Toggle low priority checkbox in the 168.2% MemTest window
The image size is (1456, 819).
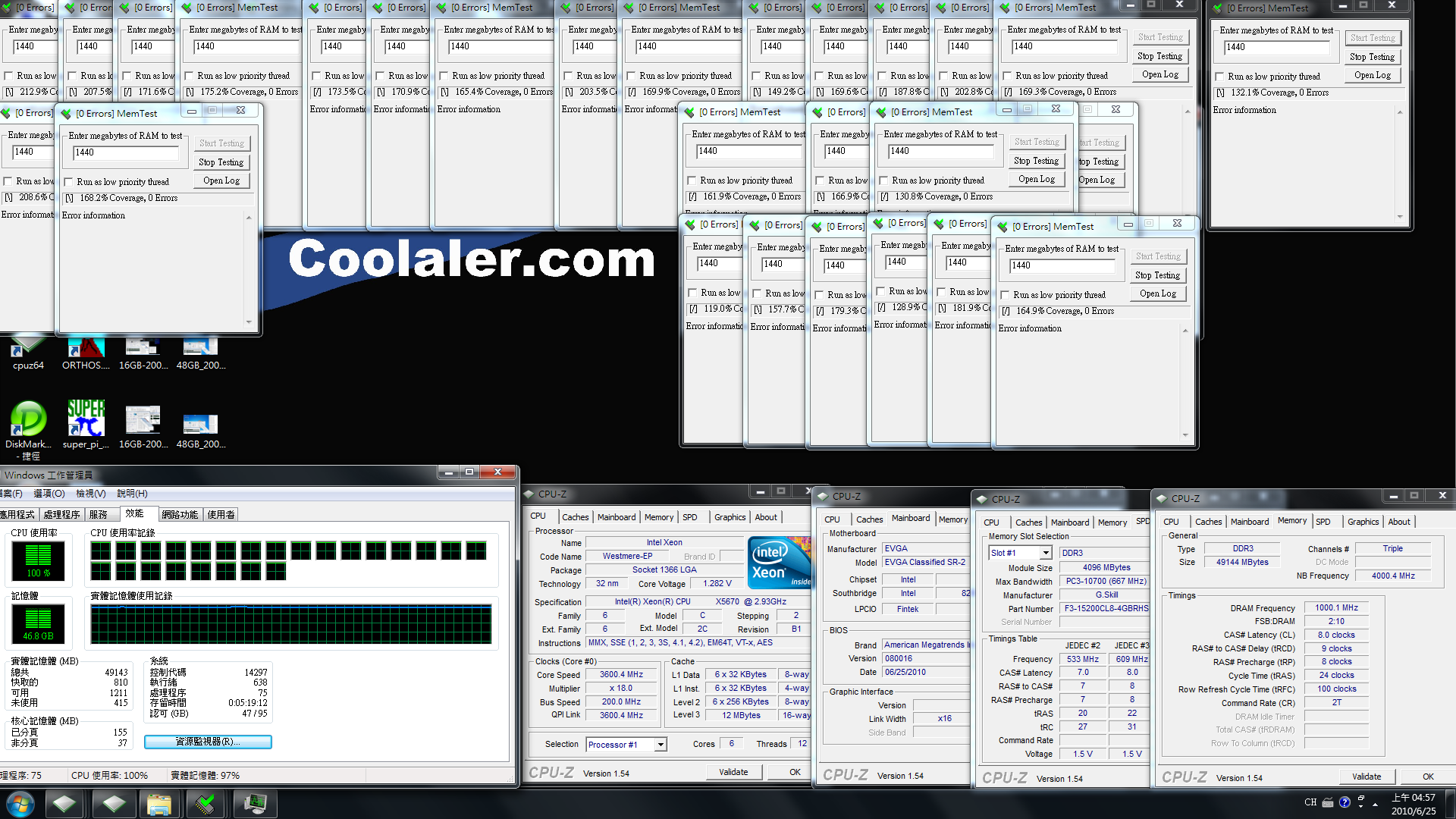coord(68,182)
